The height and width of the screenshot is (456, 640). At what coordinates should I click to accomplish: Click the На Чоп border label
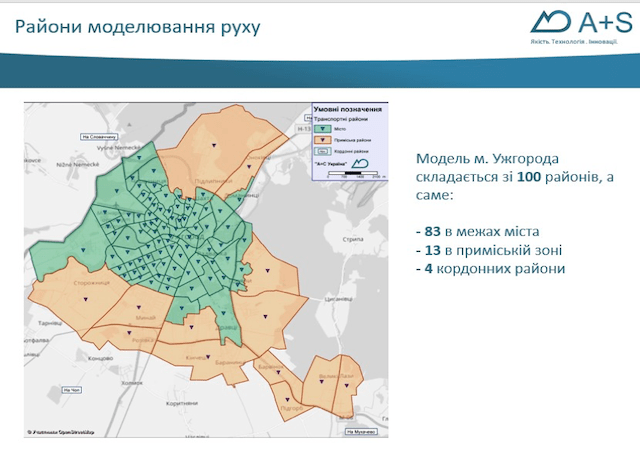69,389
